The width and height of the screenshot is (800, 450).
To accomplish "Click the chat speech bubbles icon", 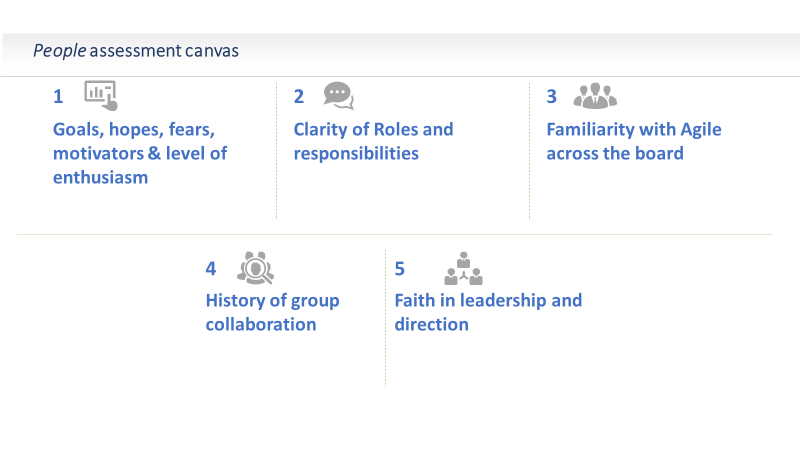I will [338, 95].
